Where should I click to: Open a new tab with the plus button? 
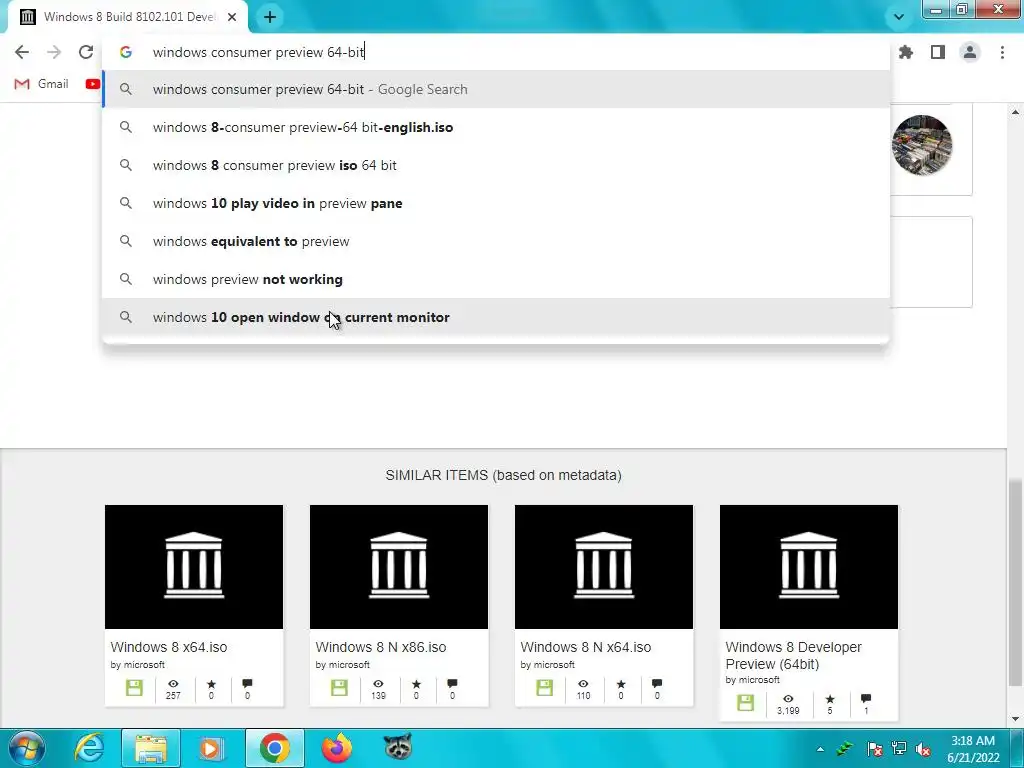click(x=270, y=17)
